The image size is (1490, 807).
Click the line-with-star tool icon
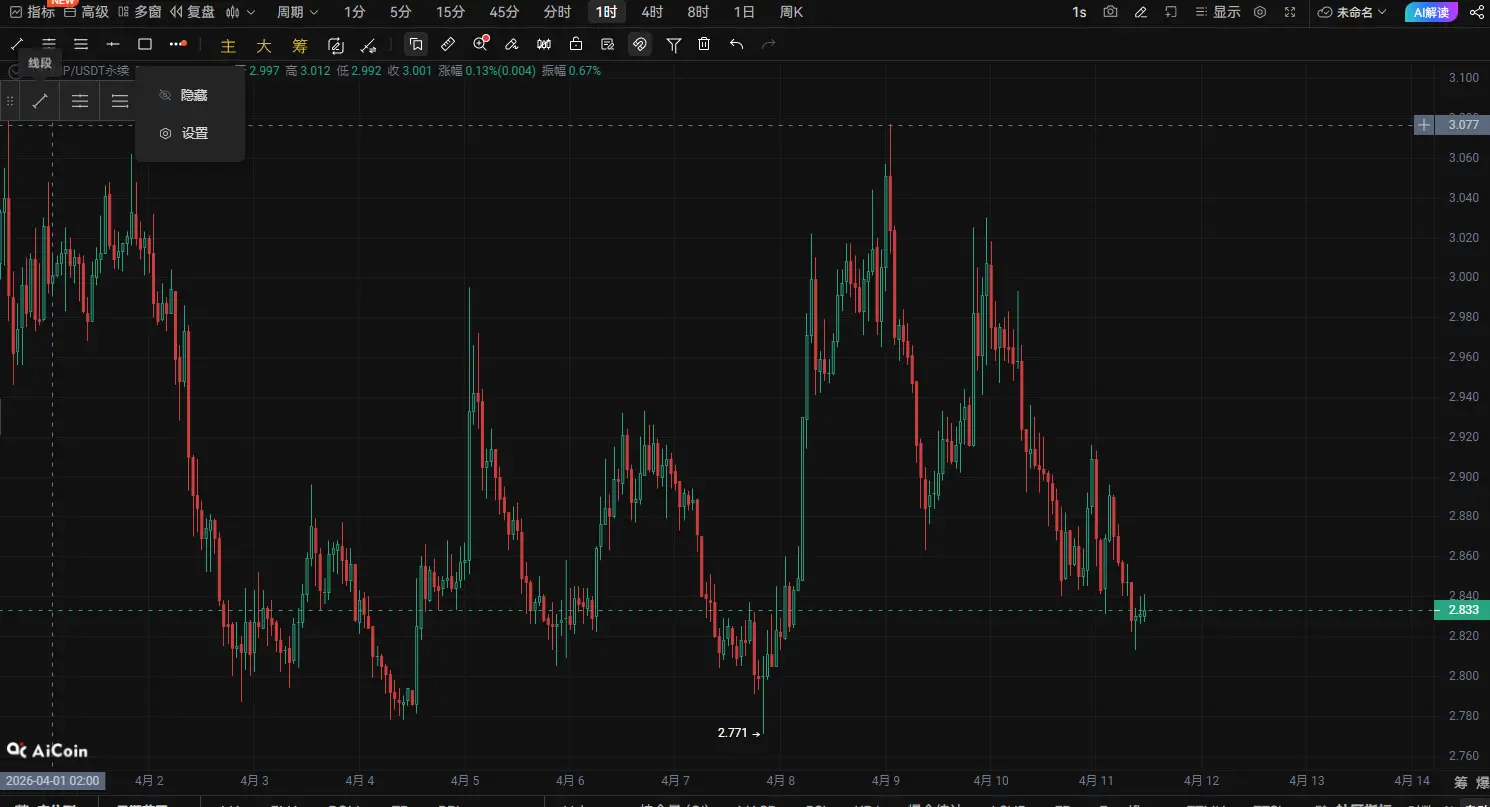(x=368, y=44)
